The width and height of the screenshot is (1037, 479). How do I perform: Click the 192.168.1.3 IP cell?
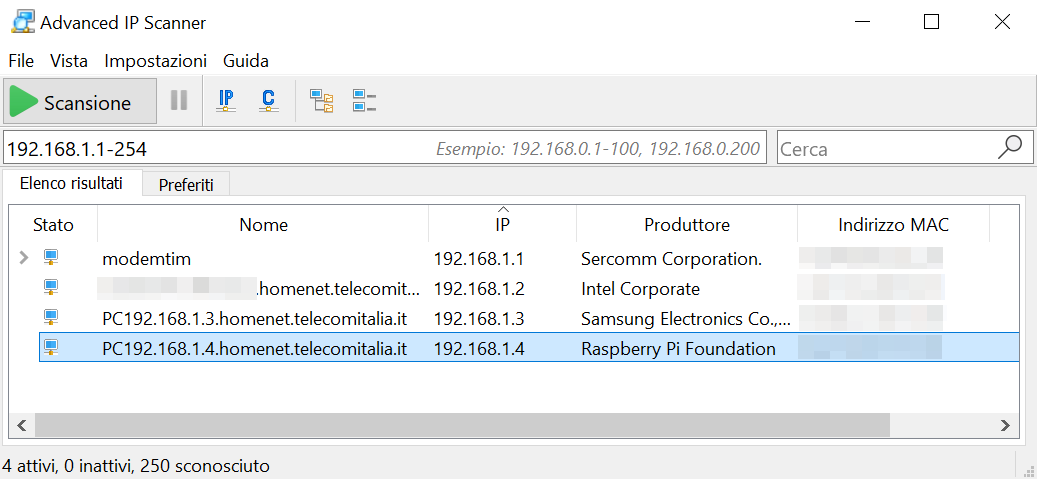click(x=479, y=319)
